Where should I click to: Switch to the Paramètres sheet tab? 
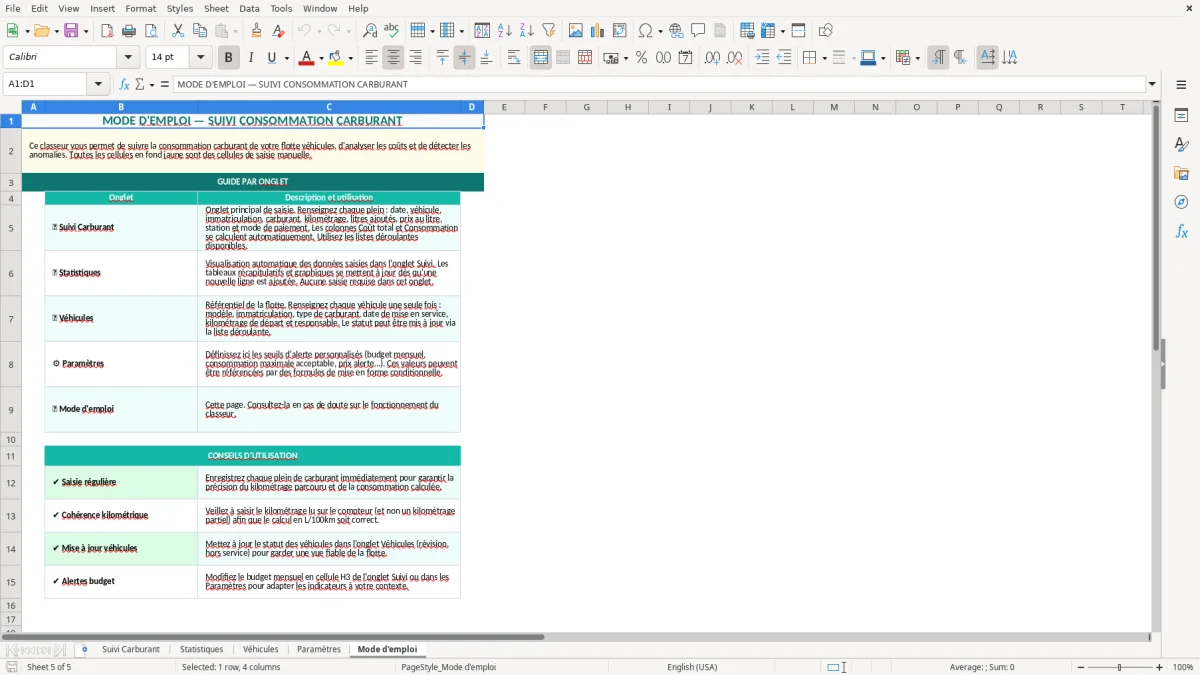click(319, 649)
